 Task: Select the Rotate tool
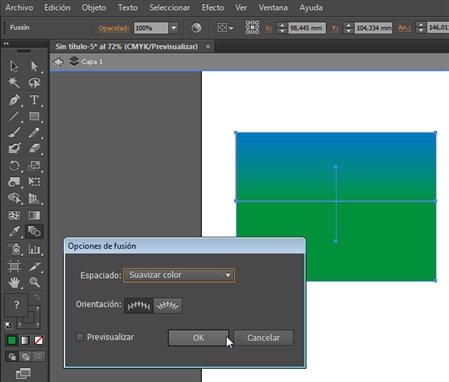coord(14,166)
